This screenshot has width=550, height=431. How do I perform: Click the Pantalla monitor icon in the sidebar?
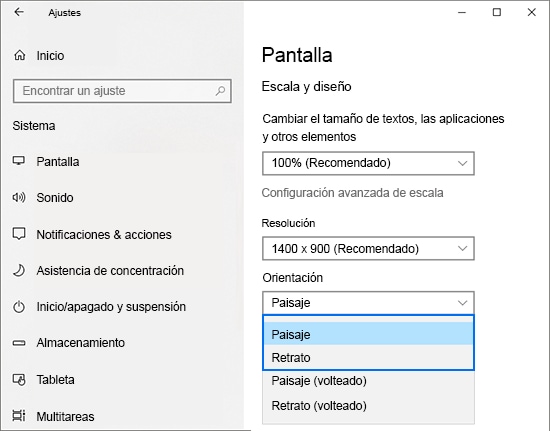[x=19, y=161]
